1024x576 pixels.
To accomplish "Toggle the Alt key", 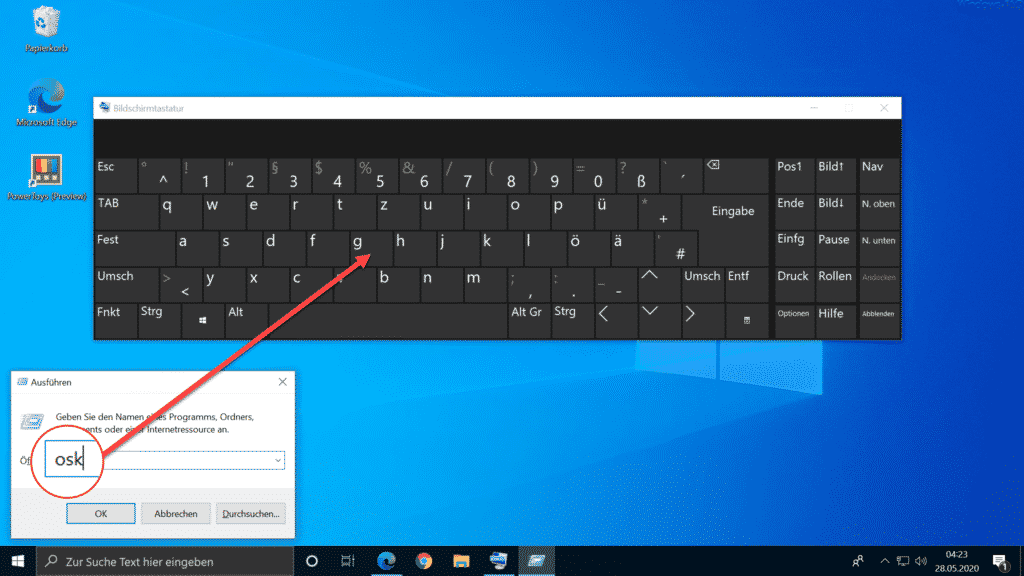I will [x=246, y=320].
